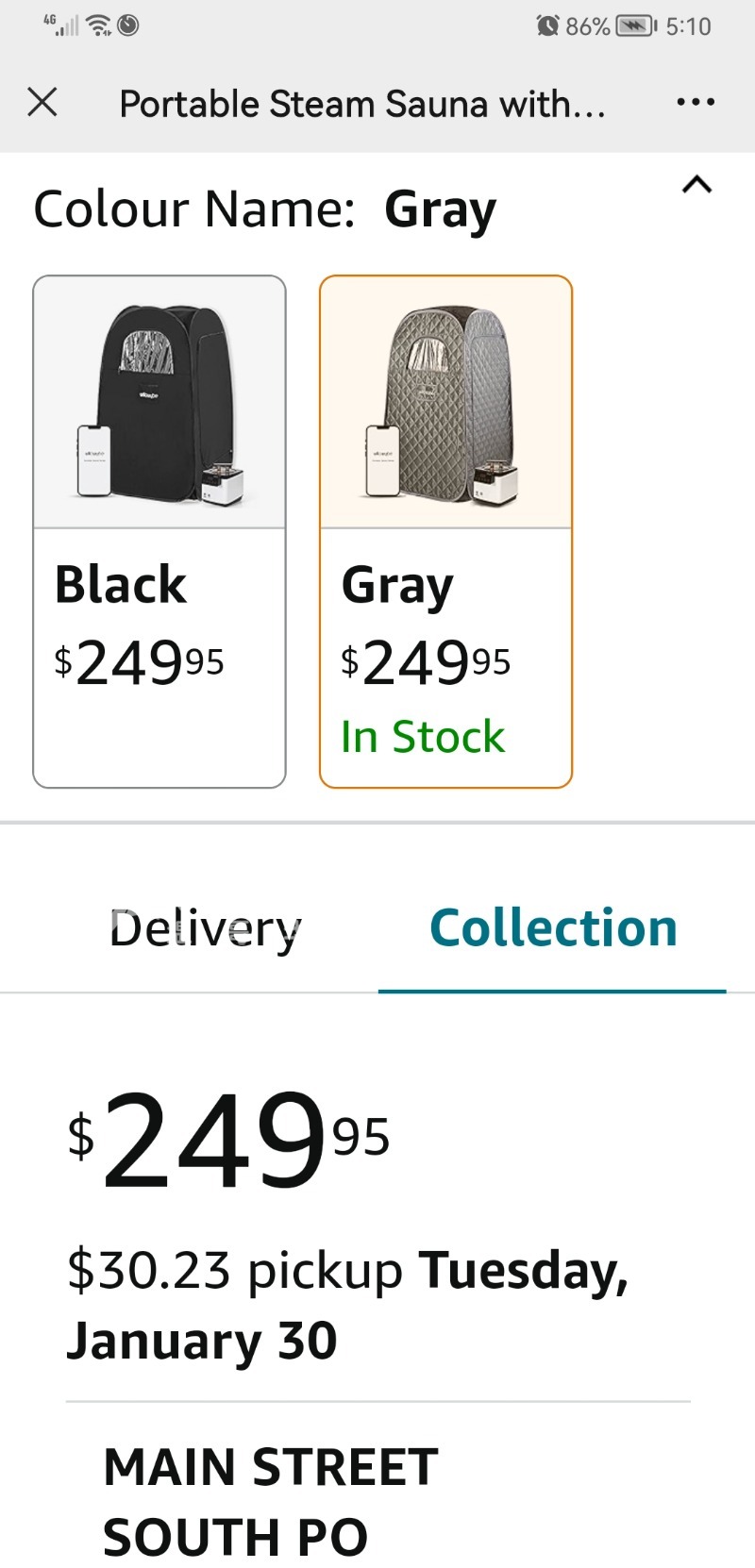Tap the battery indicator icon
The height and width of the screenshot is (1568, 755).
tap(636, 25)
